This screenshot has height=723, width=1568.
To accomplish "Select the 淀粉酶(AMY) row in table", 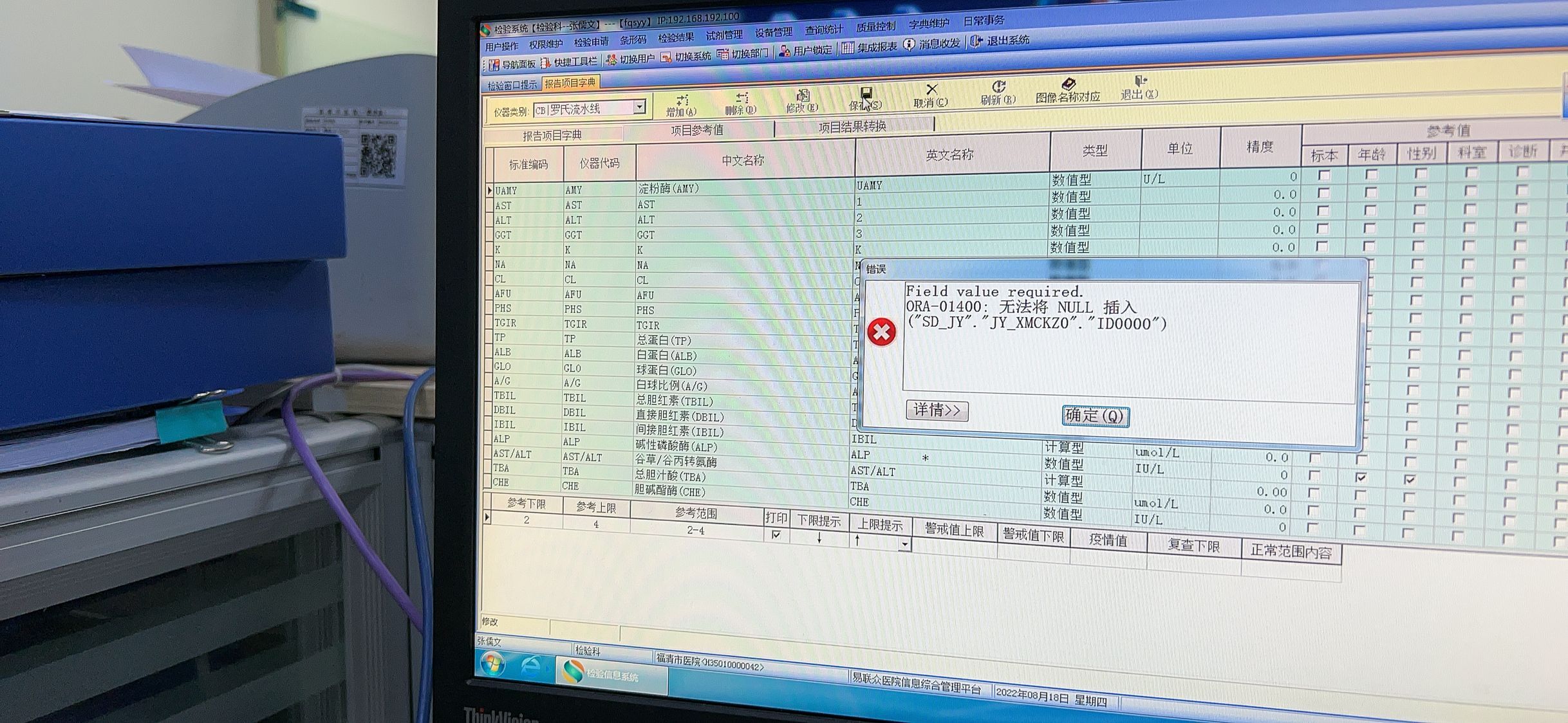I will point(668,189).
